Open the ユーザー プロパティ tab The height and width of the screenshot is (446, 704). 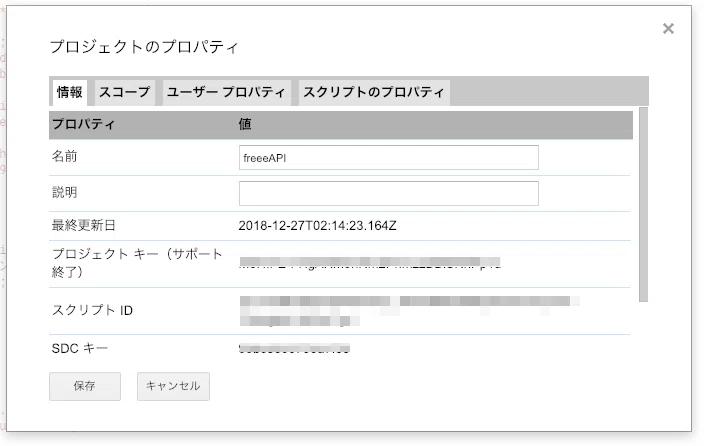[x=226, y=93]
